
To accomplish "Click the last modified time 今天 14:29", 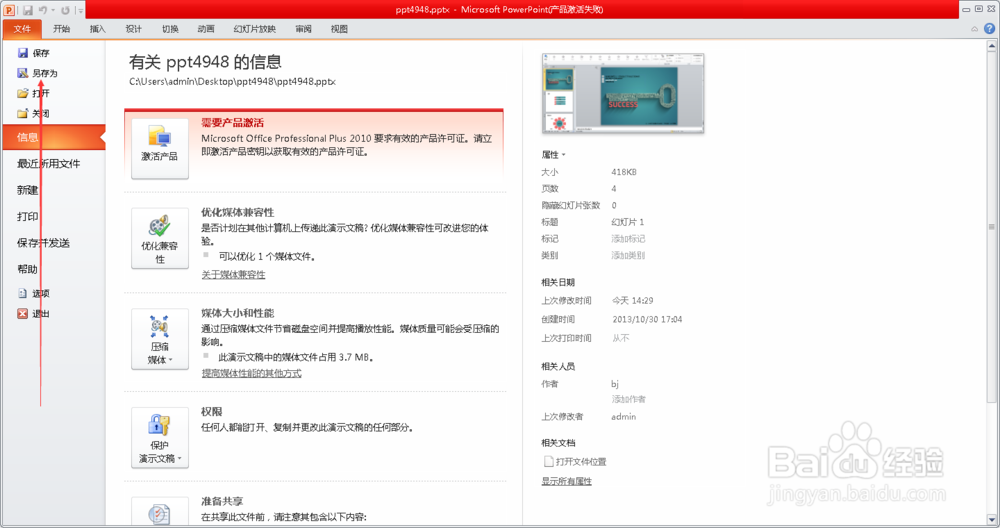I will [x=633, y=300].
